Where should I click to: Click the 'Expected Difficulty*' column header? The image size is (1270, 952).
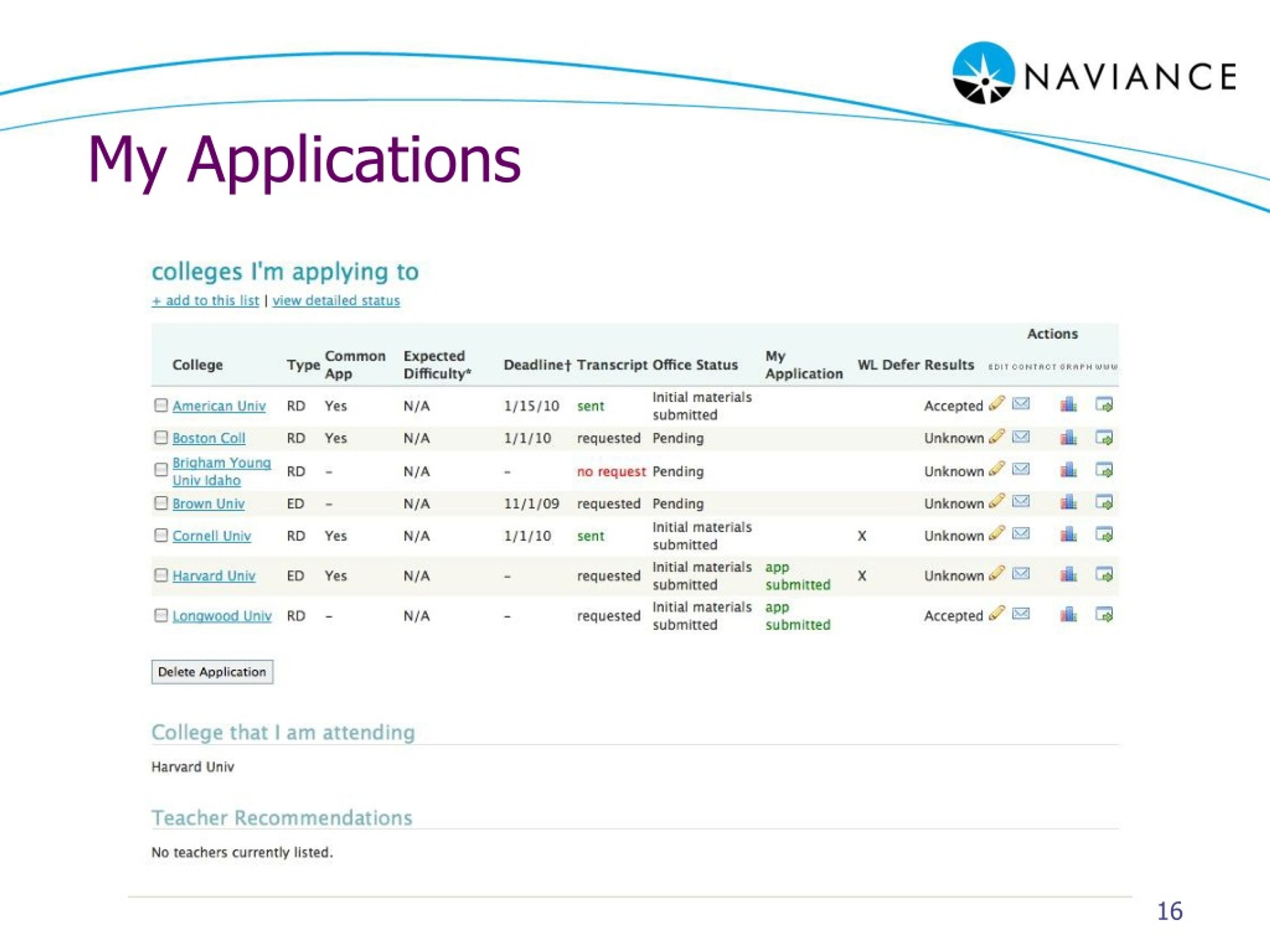437,364
